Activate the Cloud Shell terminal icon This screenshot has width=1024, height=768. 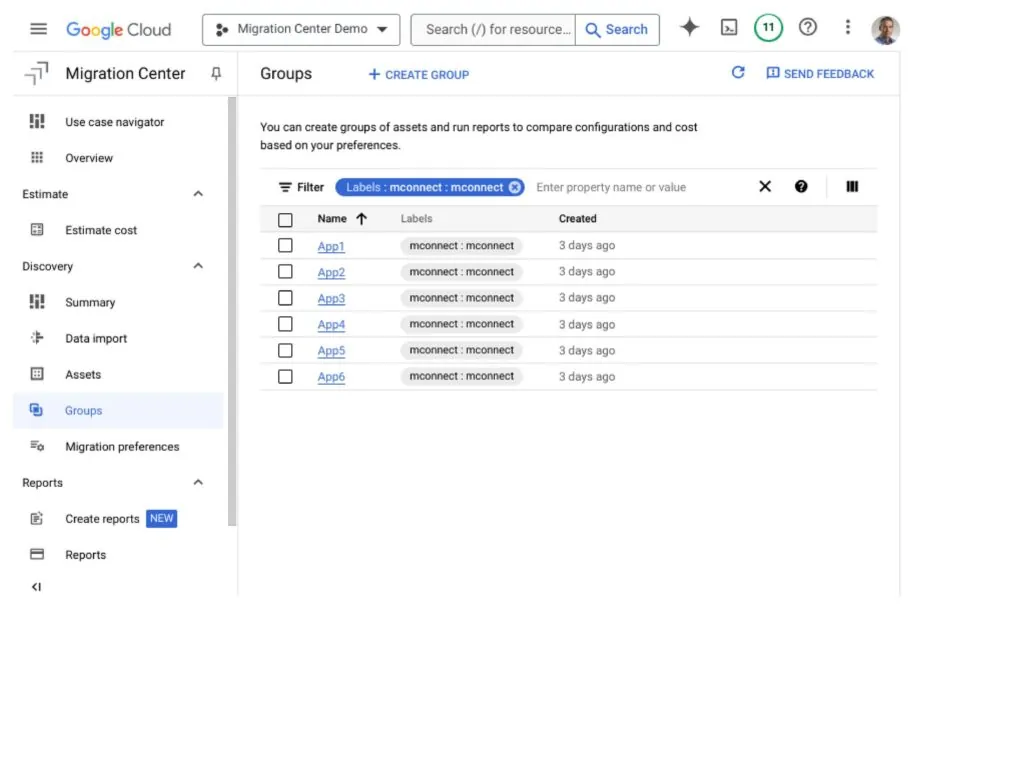point(729,27)
